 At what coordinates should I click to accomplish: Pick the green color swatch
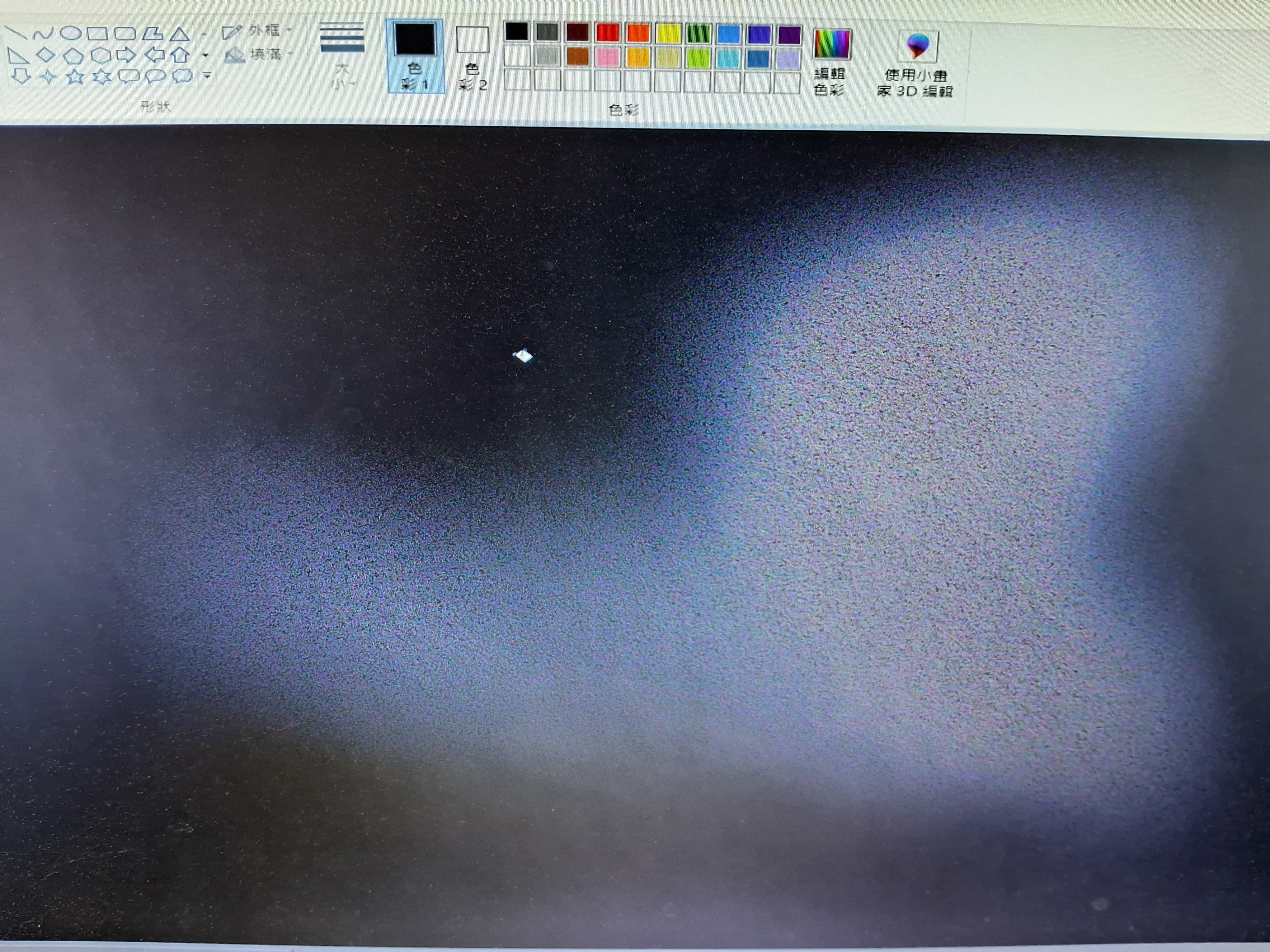pos(699,34)
